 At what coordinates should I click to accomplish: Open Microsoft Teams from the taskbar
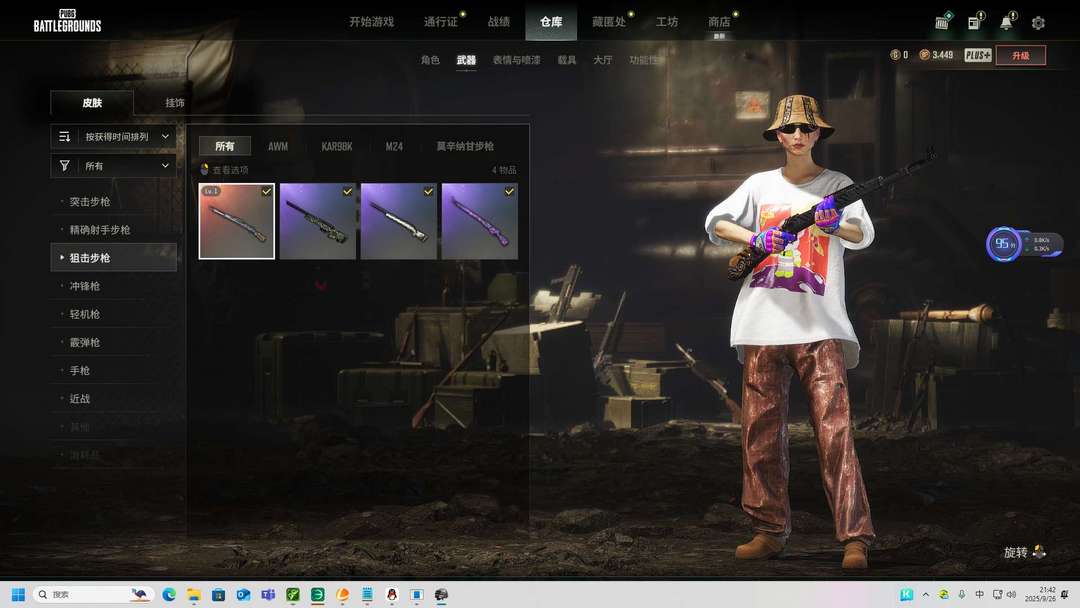tap(268, 594)
